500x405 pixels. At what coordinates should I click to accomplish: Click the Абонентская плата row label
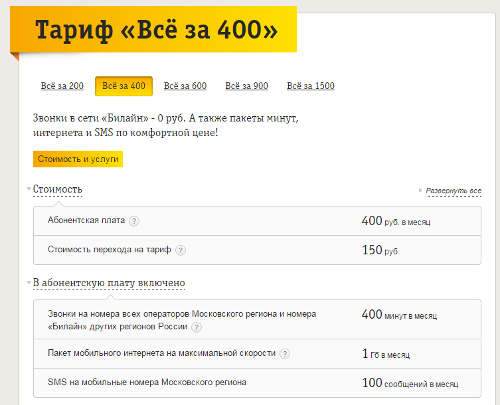point(86,220)
